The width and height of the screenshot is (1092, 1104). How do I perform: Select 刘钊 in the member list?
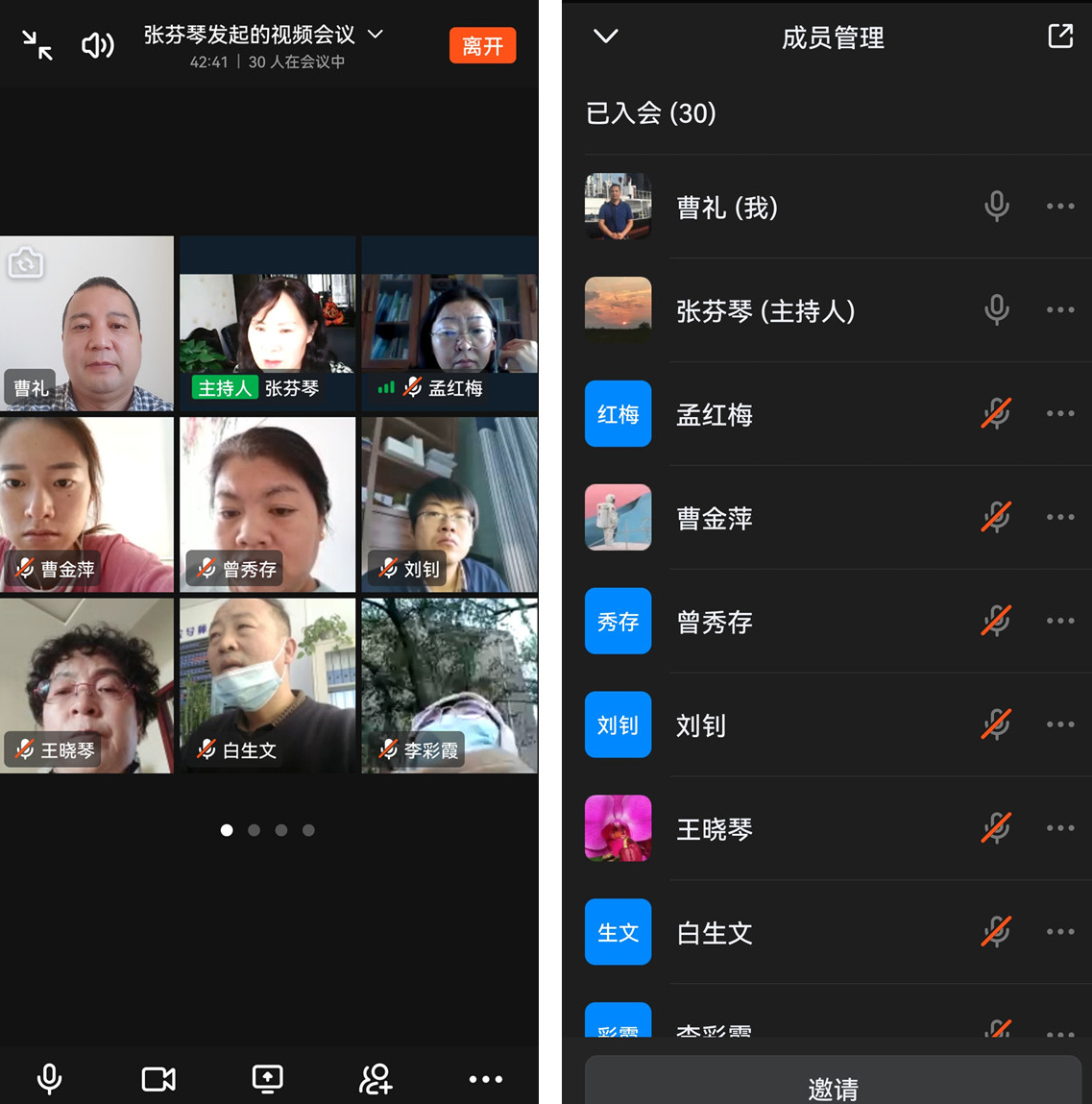point(701,725)
